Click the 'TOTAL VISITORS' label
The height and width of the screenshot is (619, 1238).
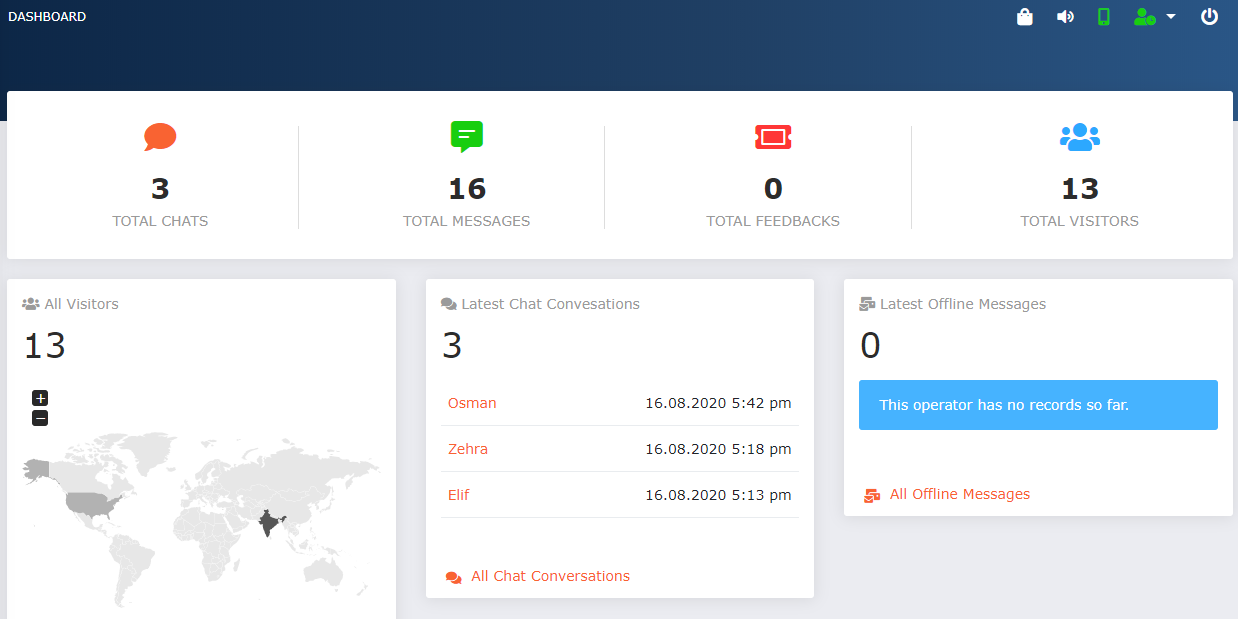coord(1080,221)
